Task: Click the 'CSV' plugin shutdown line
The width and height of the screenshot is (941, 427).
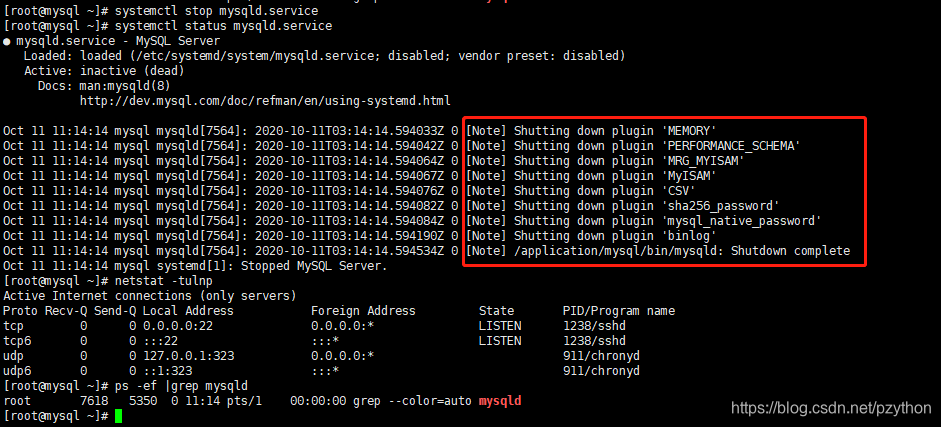Action: (349, 191)
